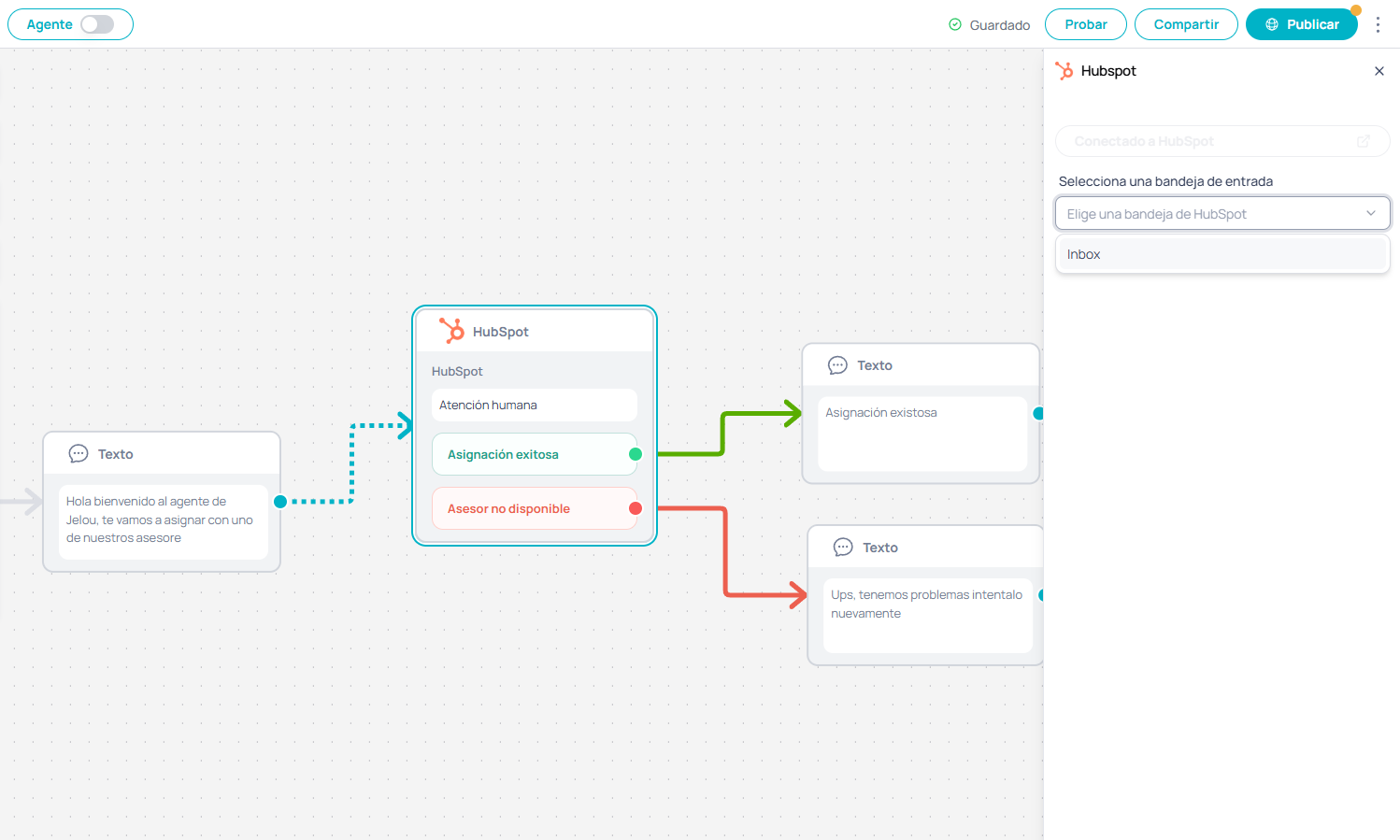Screen dimensions: 1400x840
Task: Click the blue output dot of welcome Texto node
Action: (x=280, y=502)
